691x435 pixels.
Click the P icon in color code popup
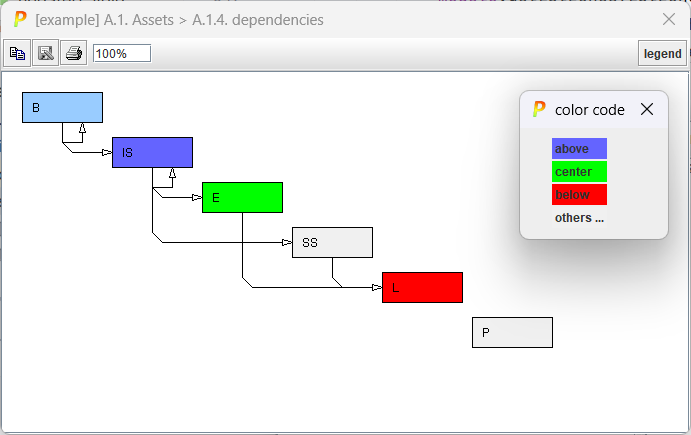click(539, 109)
